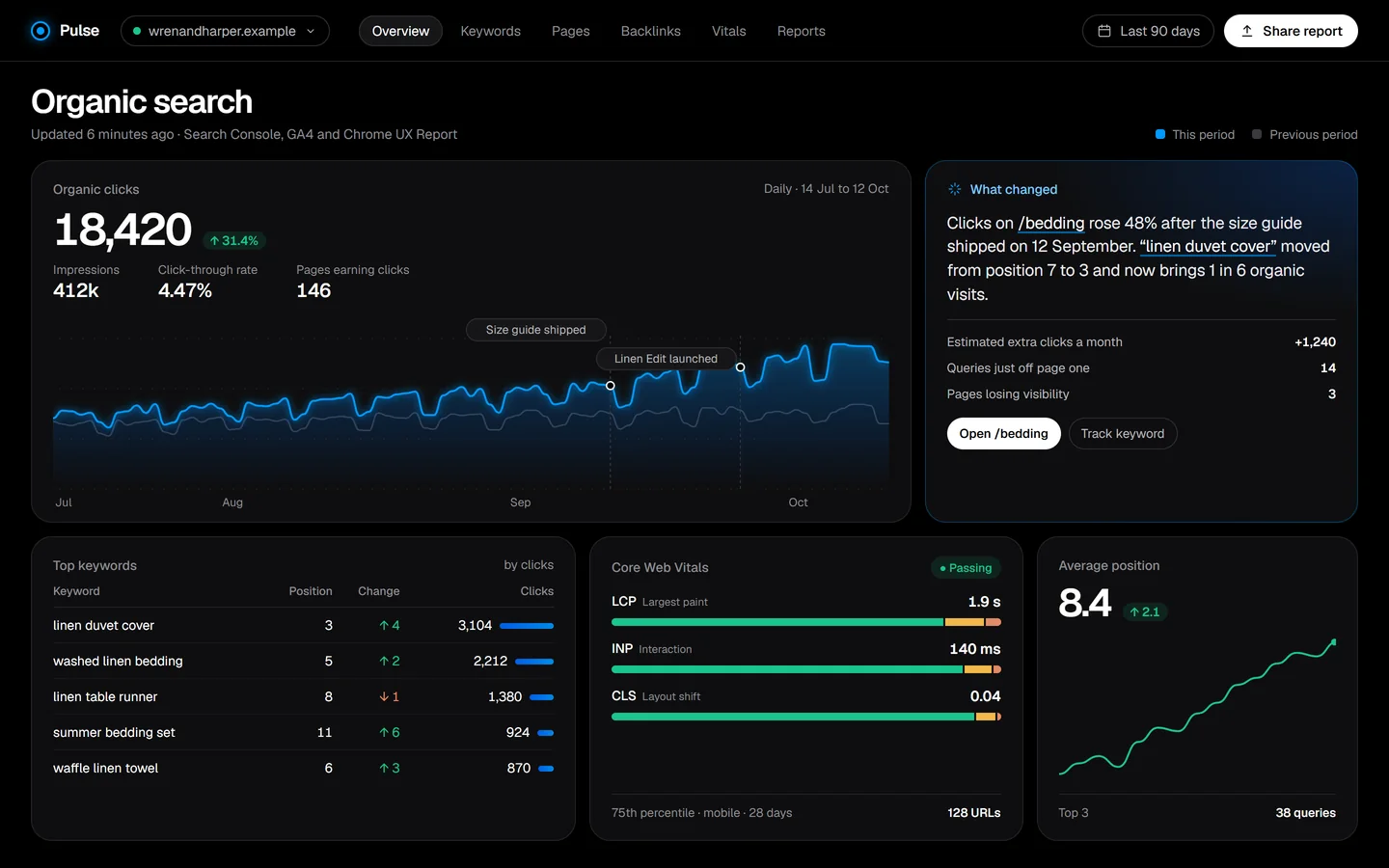Click the 412k Impressions value

click(76, 291)
